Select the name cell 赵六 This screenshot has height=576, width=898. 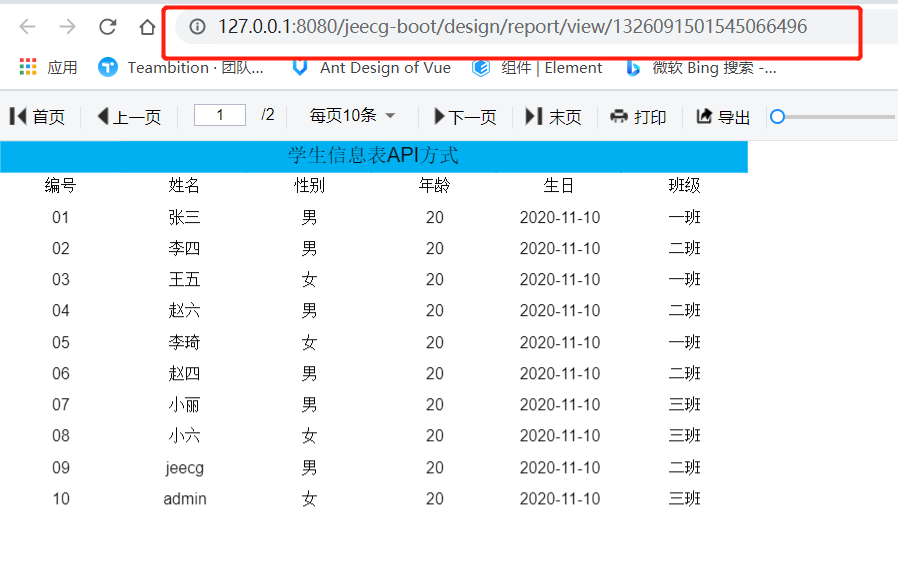(x=184, y=310)
